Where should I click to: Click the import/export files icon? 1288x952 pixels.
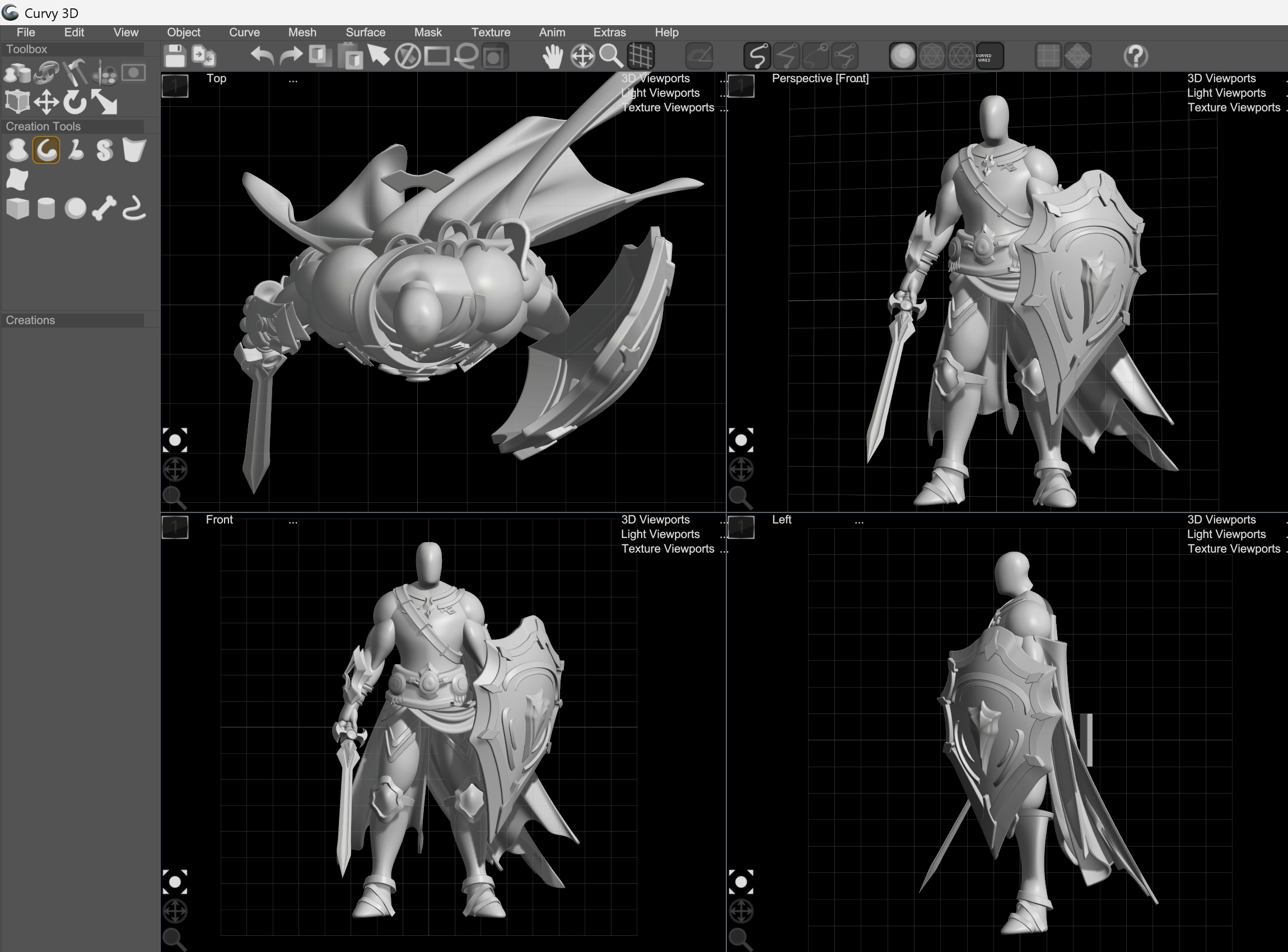[x=204, y=57]
